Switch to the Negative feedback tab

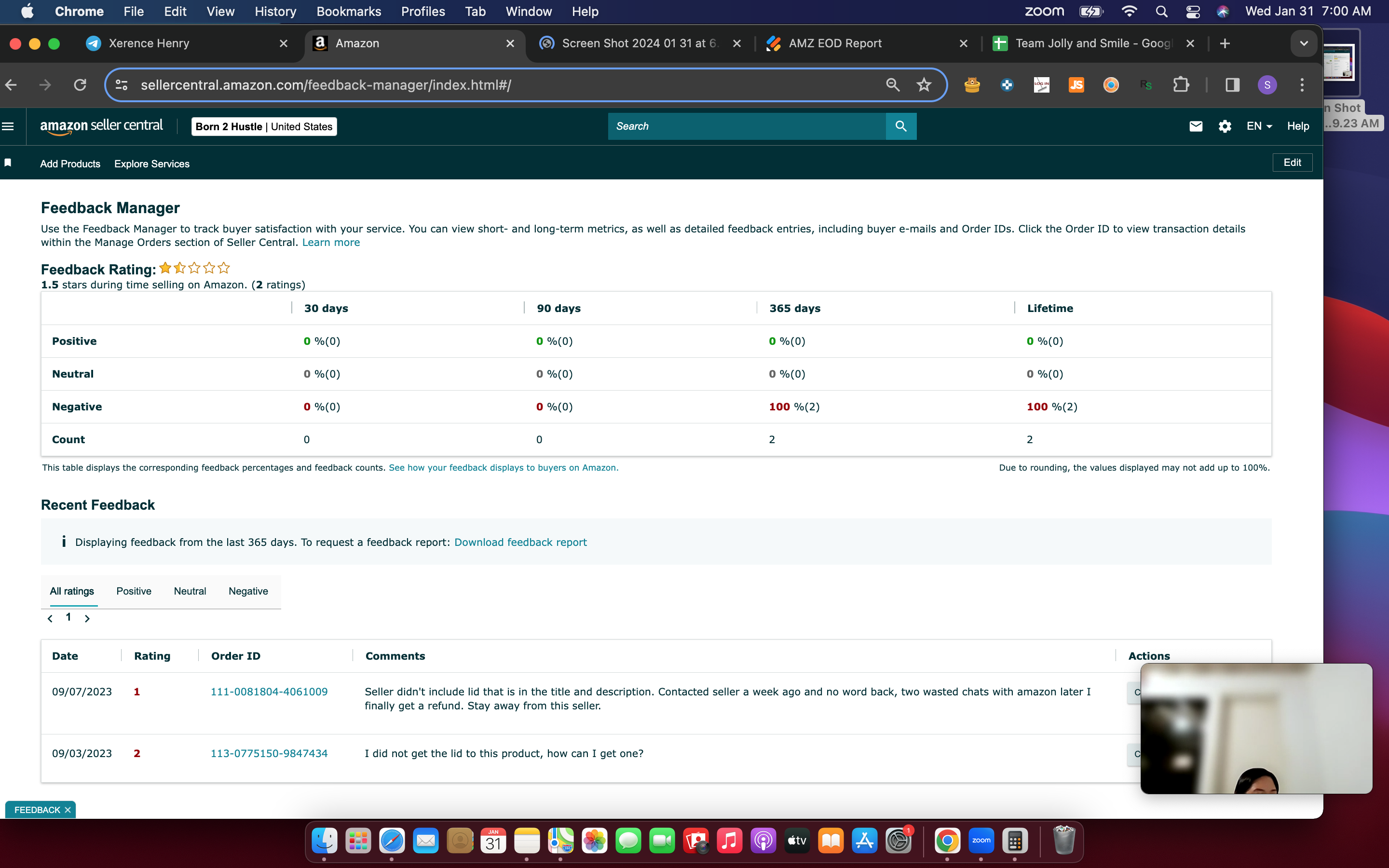pos(248,591)
